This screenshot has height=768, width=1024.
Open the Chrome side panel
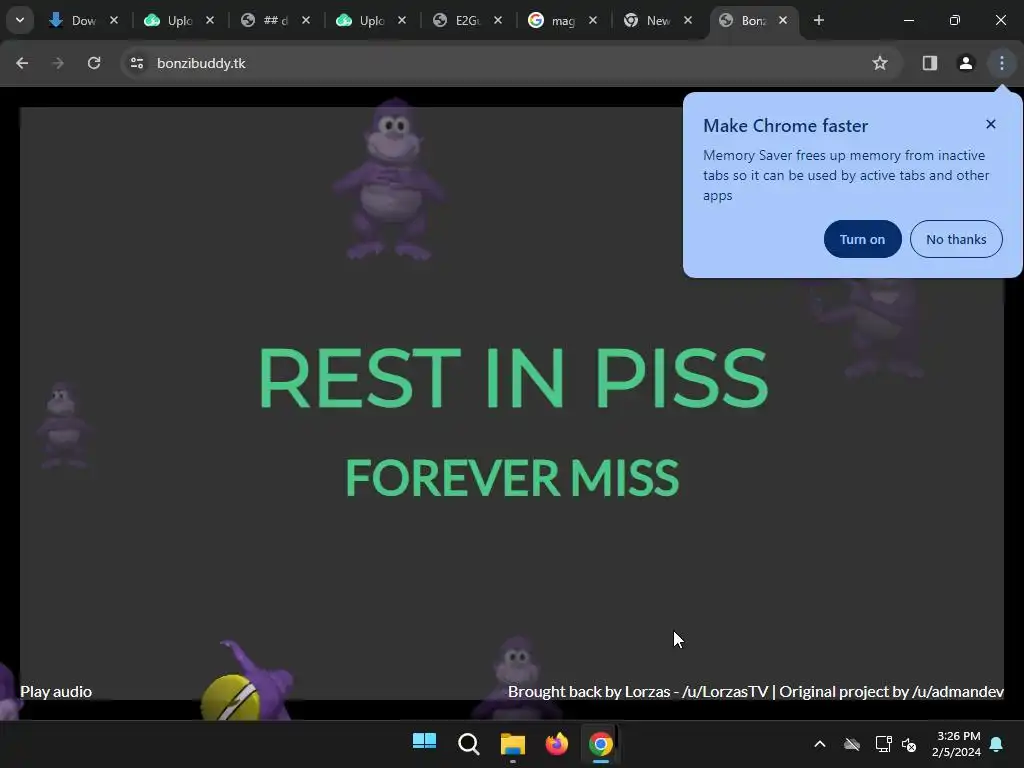[929, 63]
